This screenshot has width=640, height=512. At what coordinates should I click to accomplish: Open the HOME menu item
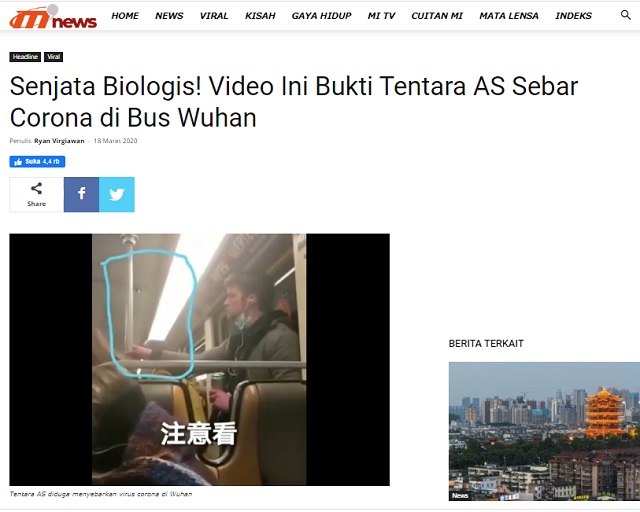[125, 16]
